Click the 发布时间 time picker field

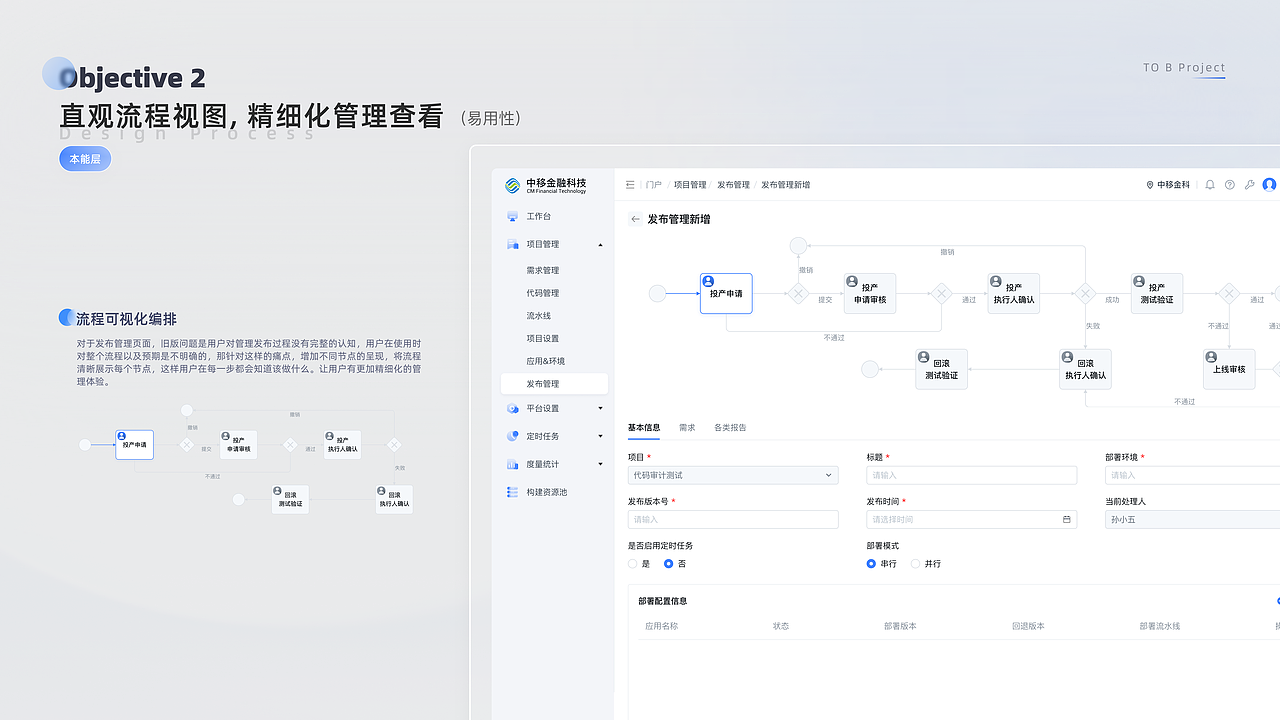point(971,519)
